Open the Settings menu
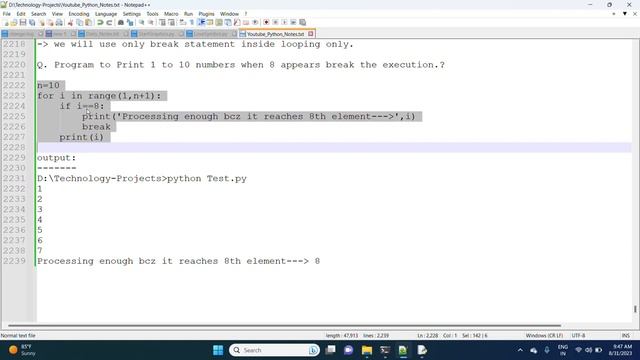 [131, 14]
